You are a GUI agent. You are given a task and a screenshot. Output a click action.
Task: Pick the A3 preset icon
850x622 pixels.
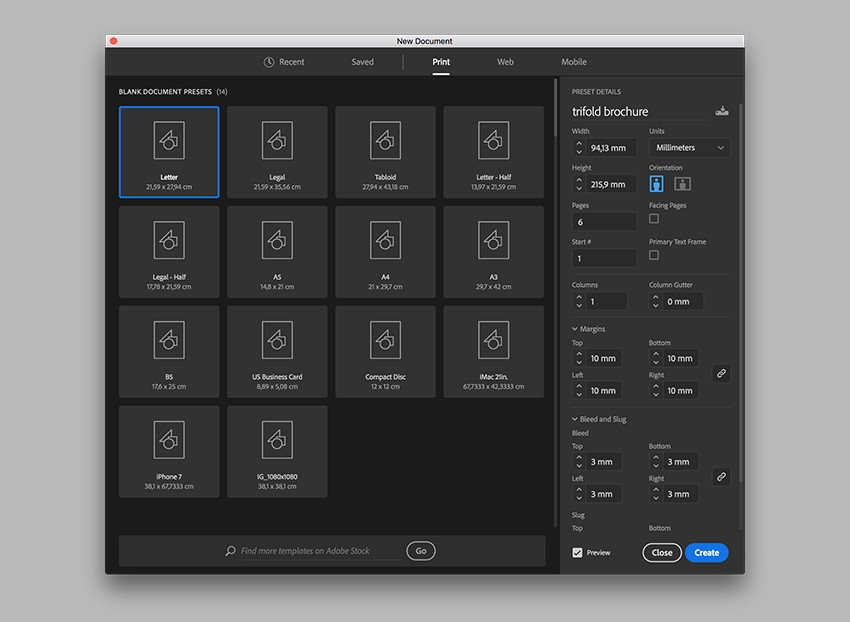pos(493,240)
